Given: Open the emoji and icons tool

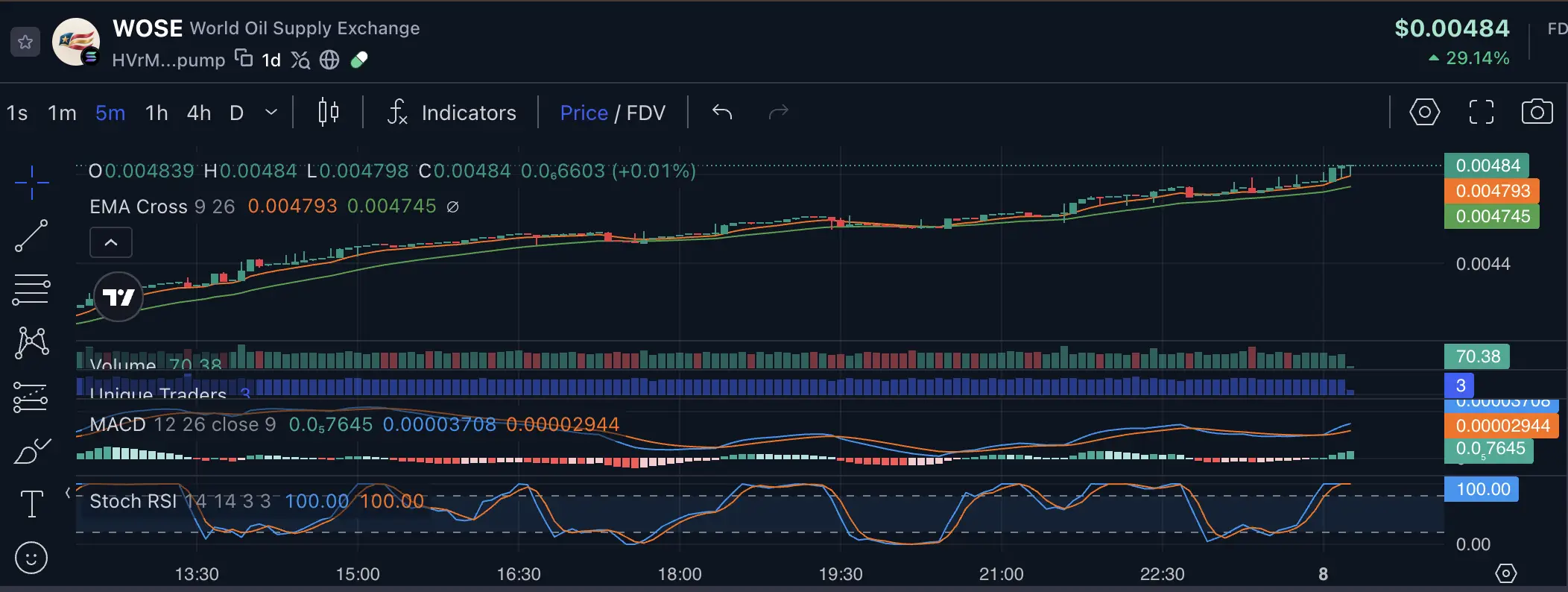Looking at the screenshot, I should [x=31, y=558].
